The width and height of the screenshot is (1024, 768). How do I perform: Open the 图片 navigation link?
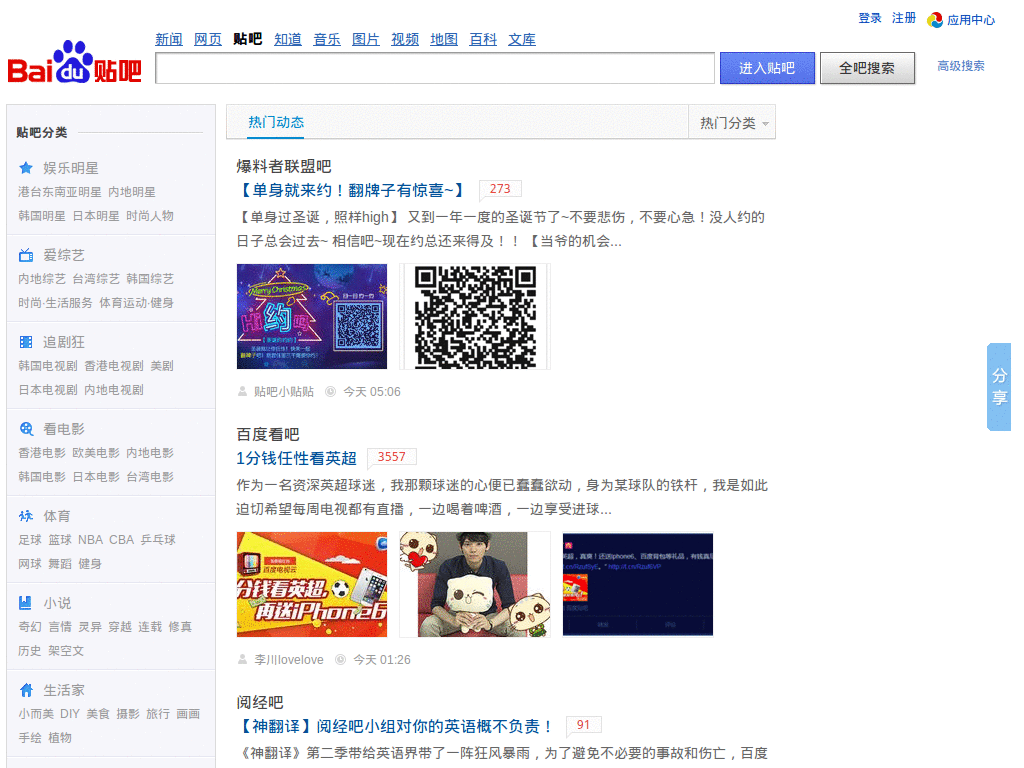click(x=366, y=39)
